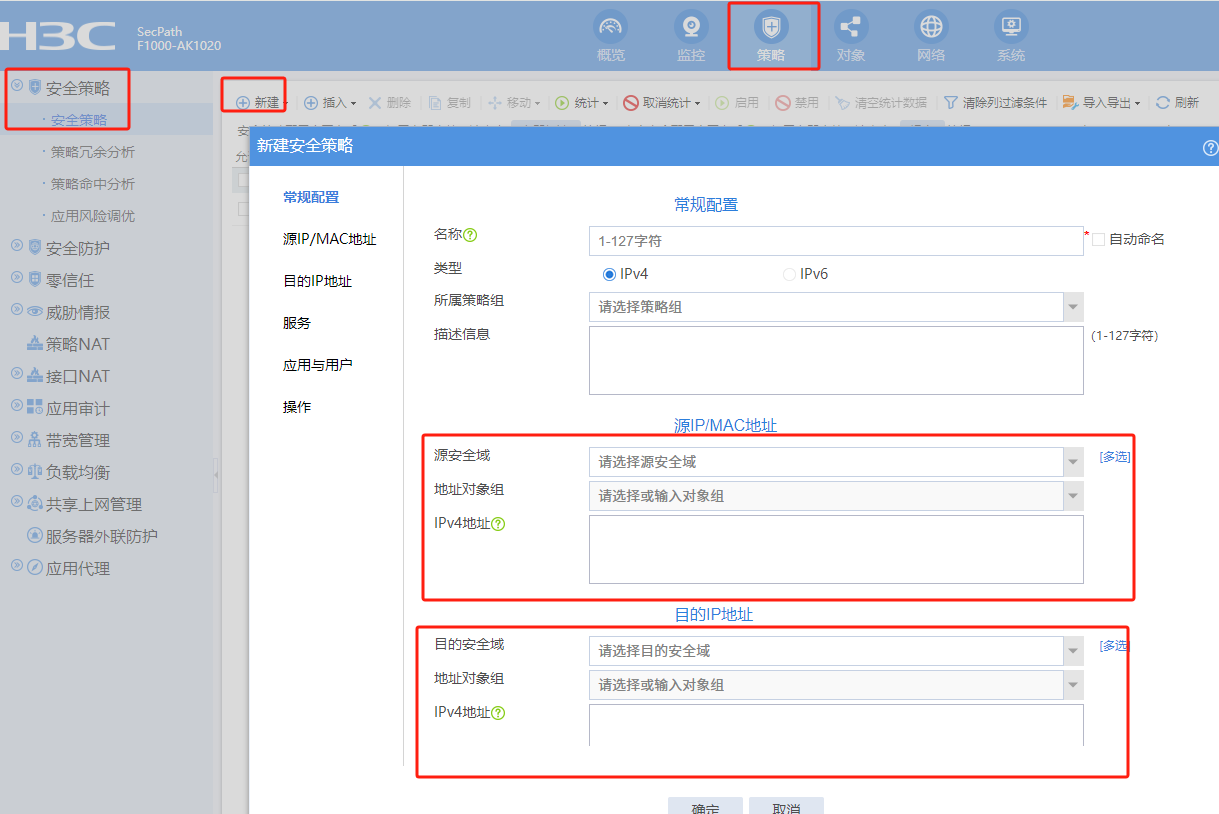
Task: Switch to 应用与用户 section
Action: (317, 365)
